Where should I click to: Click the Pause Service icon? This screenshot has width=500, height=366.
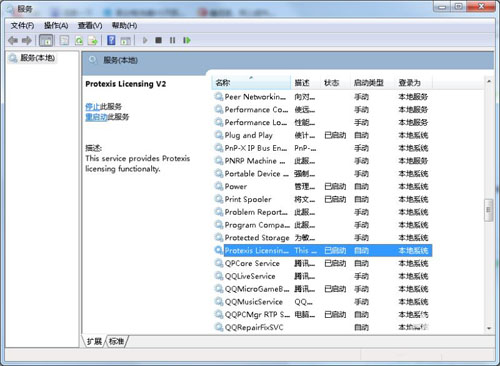coord(172,41)
